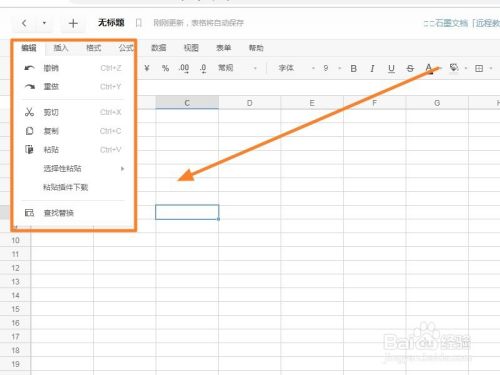Open the borders dropdown arrow
This screenshot has width=500, height=375.
pos(491,68)
